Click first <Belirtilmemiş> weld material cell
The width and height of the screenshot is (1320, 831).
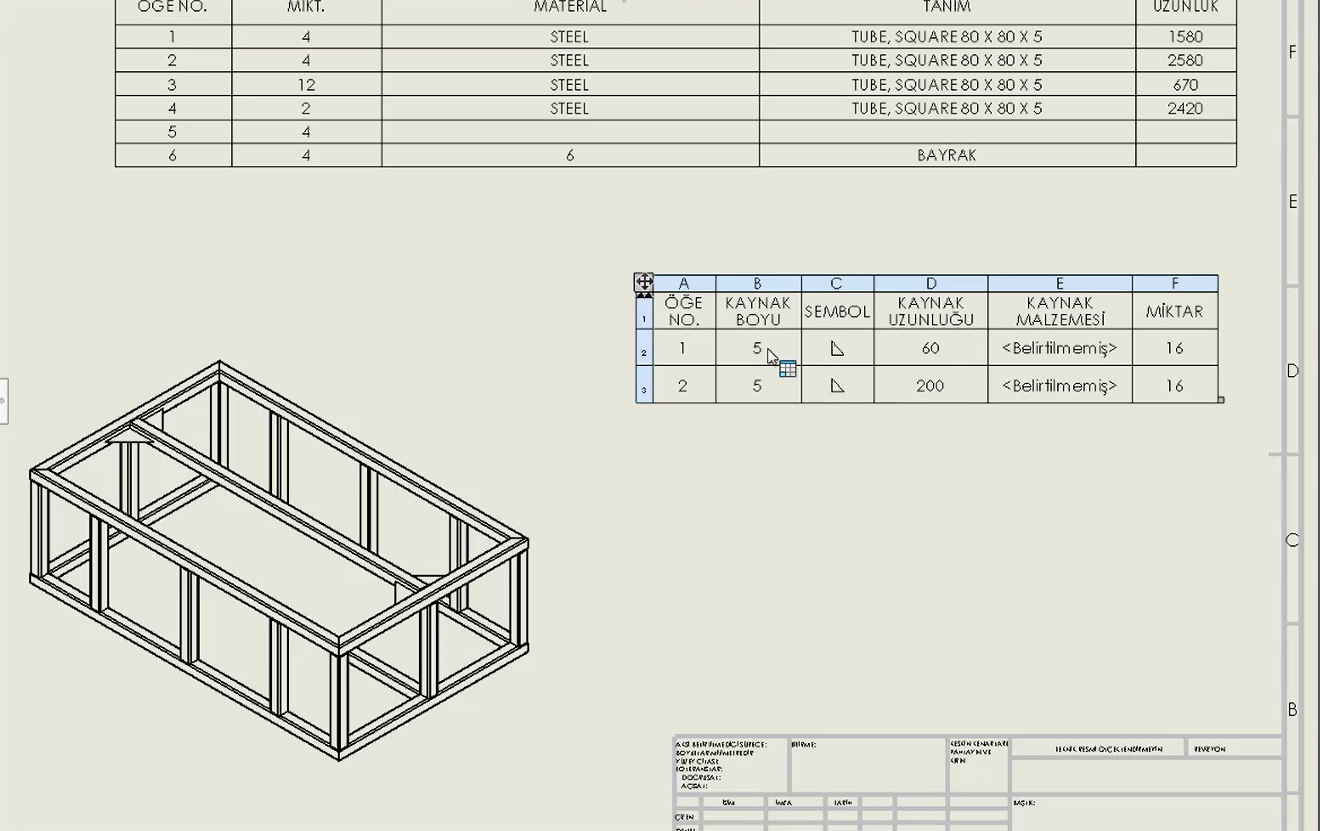pyautogui.click(x=1059, y=348)
